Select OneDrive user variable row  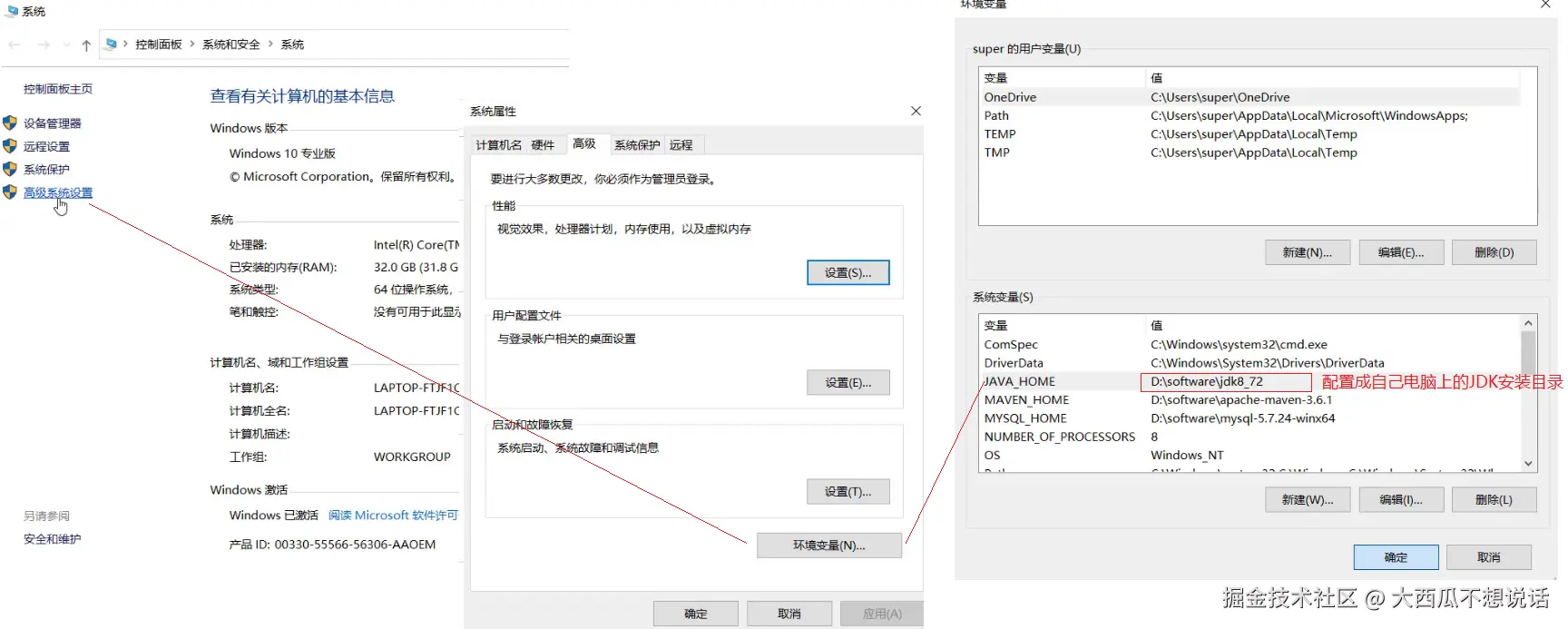pyautogui.click(x=1250, y=97)
